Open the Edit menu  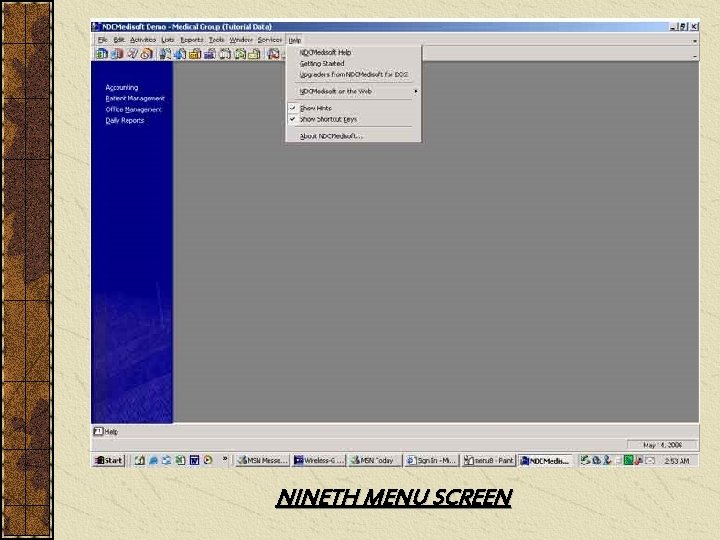tap(119, 40)
